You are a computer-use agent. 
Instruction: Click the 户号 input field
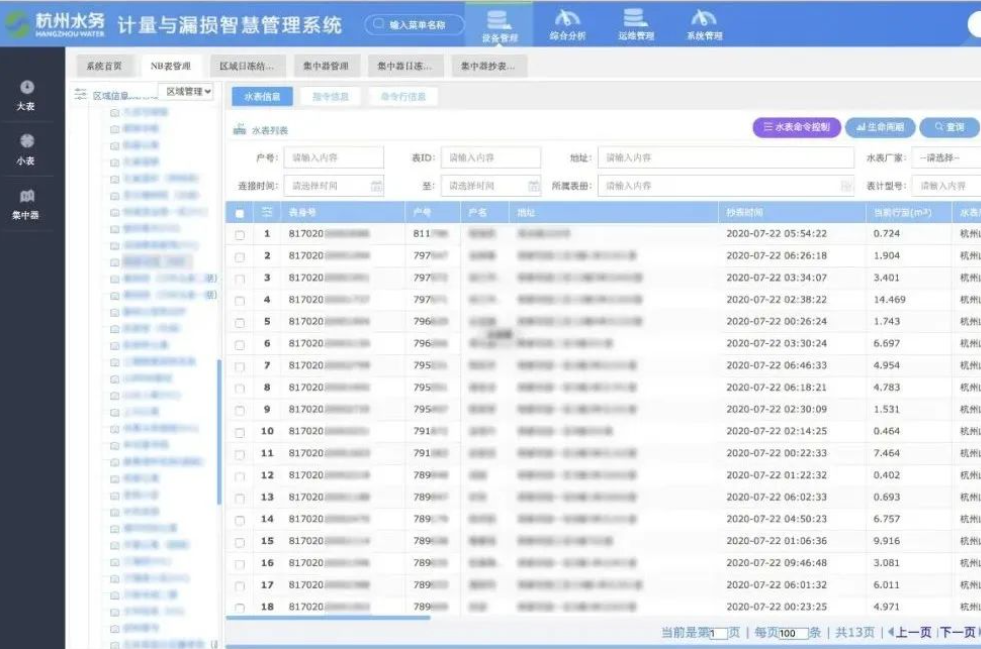click(x=333, y=158)
